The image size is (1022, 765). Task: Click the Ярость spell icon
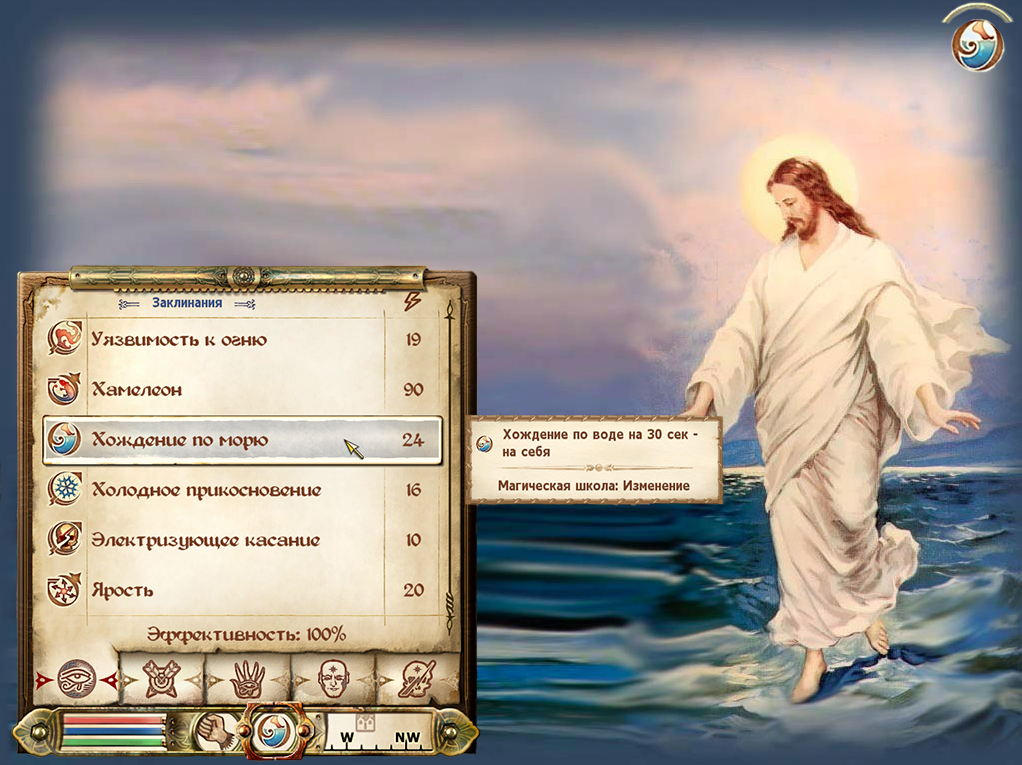tap(65, 589)
